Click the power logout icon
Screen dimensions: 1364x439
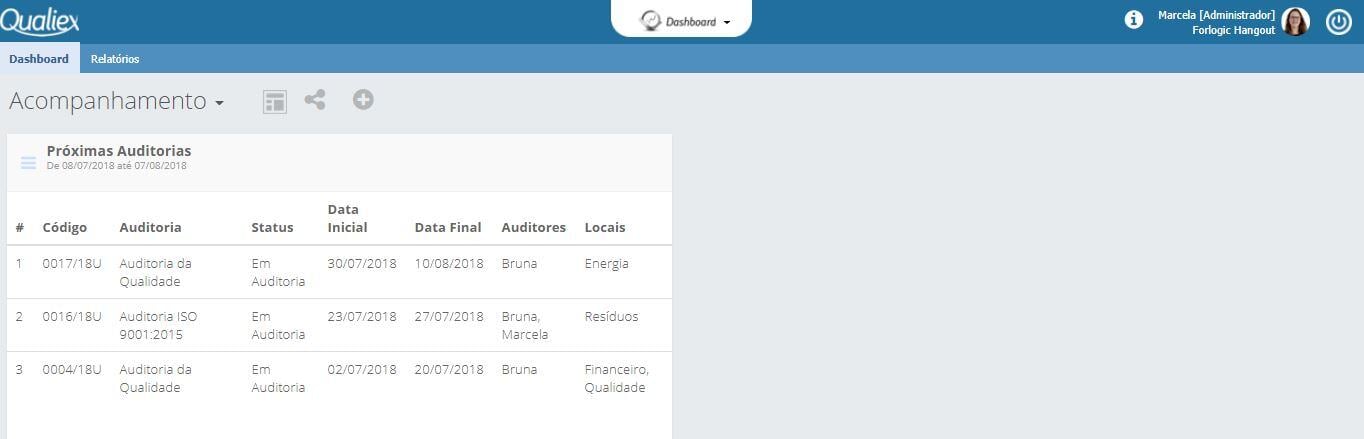1339,22
